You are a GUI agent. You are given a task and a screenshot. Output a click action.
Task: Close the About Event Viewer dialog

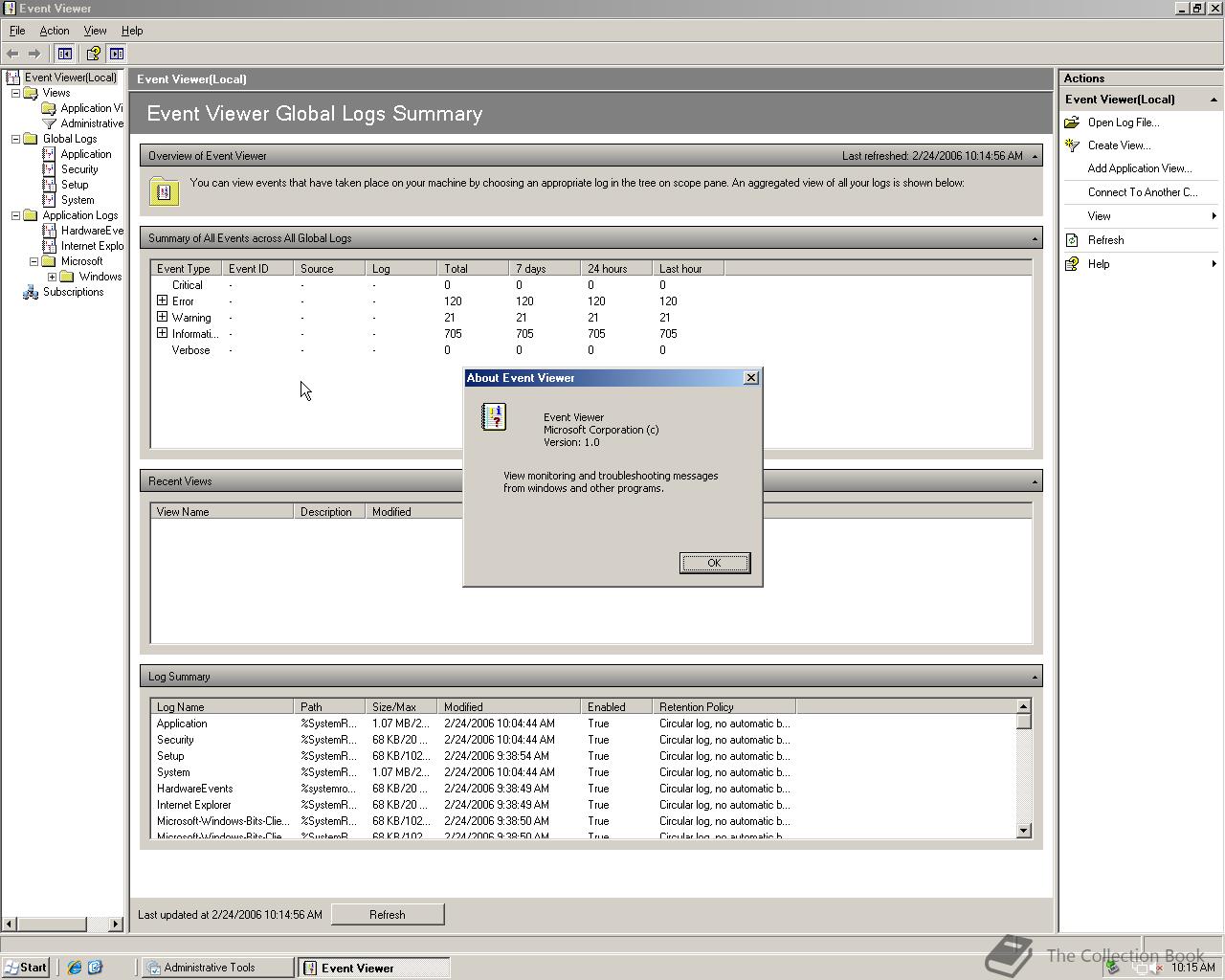[x=751, y=378]
